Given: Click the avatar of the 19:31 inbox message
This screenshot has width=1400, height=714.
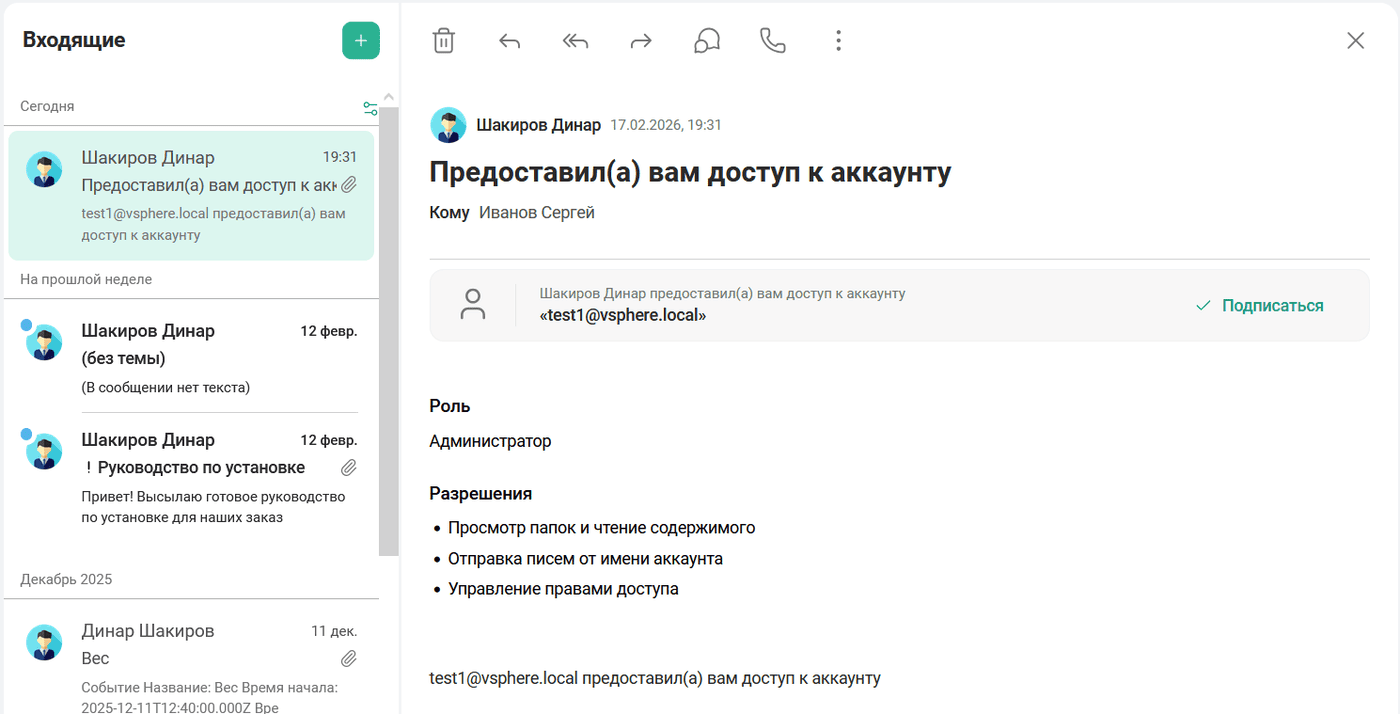Looking at the screenshot, I should 44,170.
